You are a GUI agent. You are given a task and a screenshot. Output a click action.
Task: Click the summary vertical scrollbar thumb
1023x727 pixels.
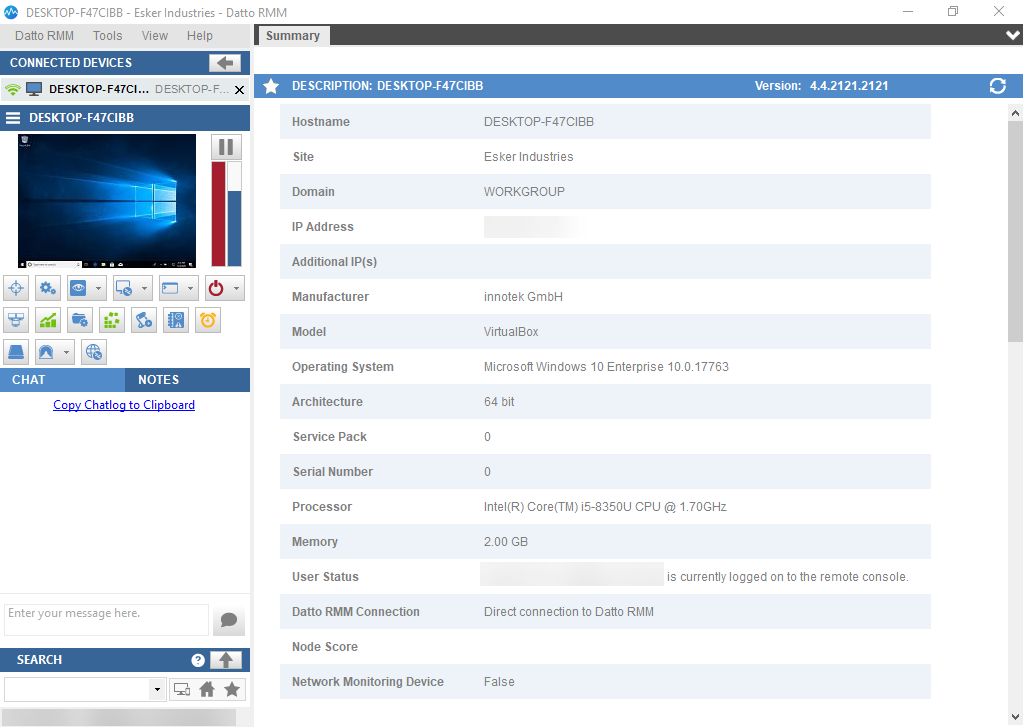1015,232
